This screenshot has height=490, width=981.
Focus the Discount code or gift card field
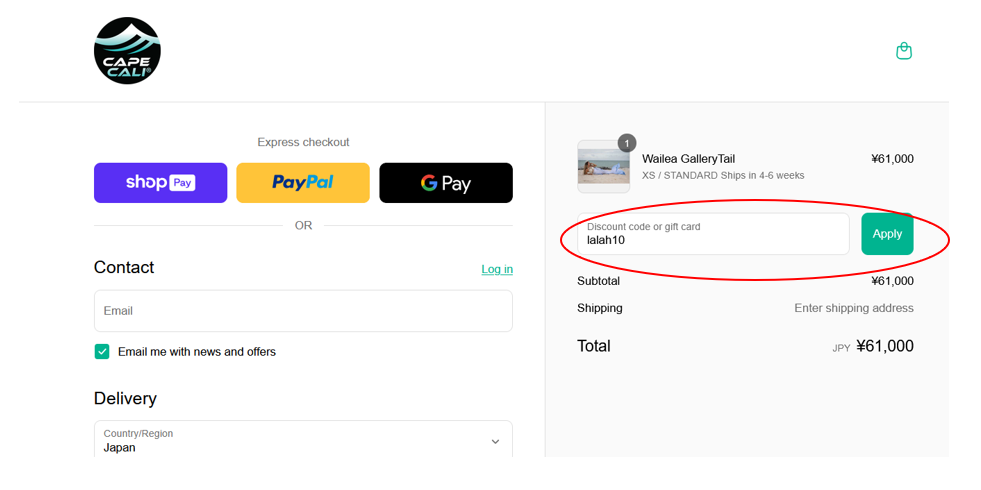tap(713, 234)
